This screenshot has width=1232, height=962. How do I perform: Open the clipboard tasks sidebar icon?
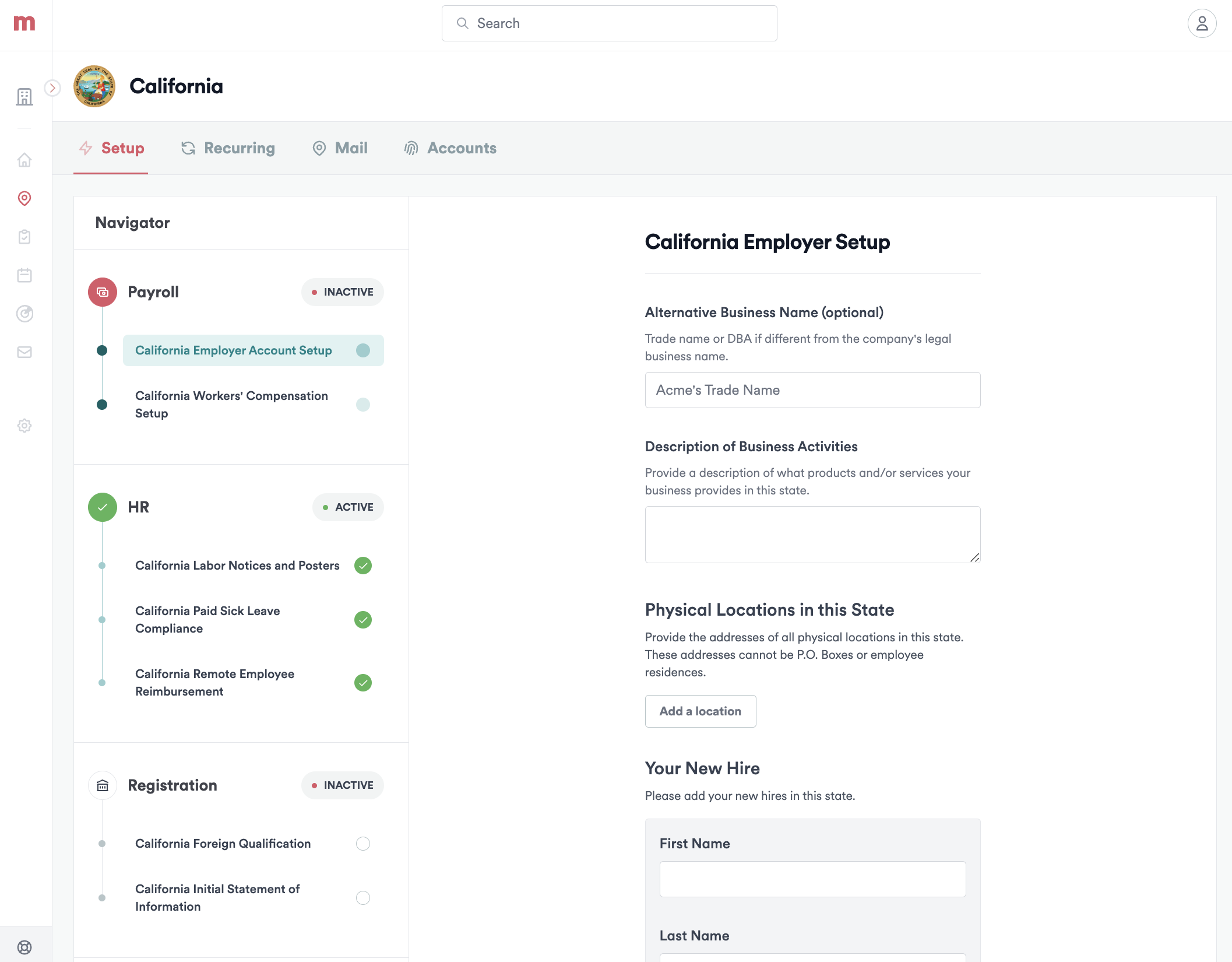[x=24, y=237]
